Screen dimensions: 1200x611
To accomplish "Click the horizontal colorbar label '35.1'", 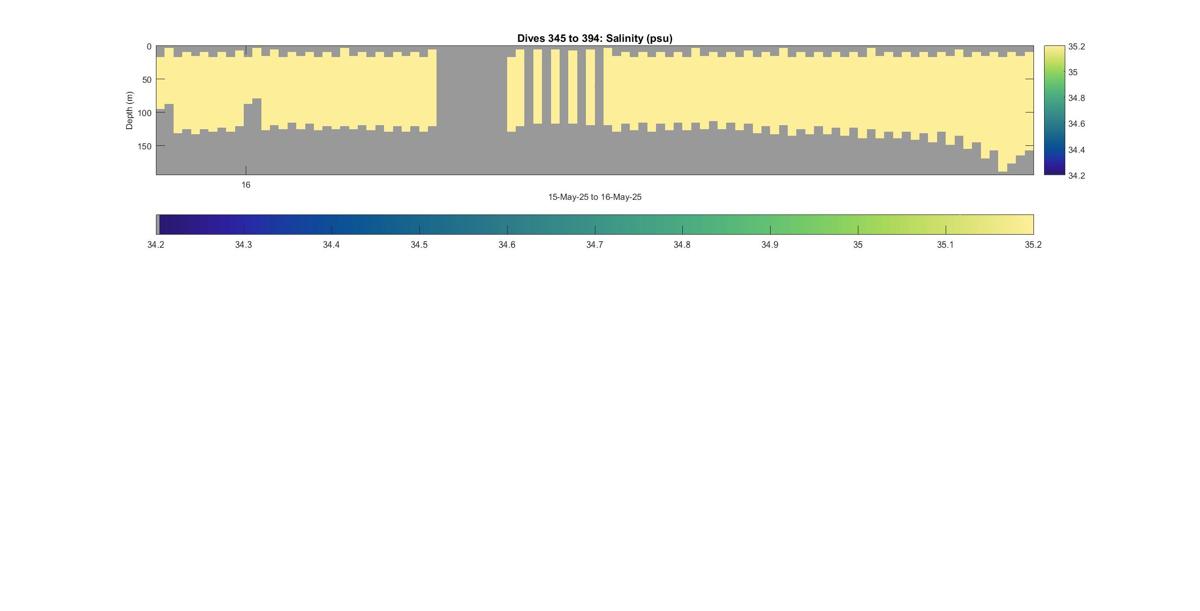I will [945, 245].
